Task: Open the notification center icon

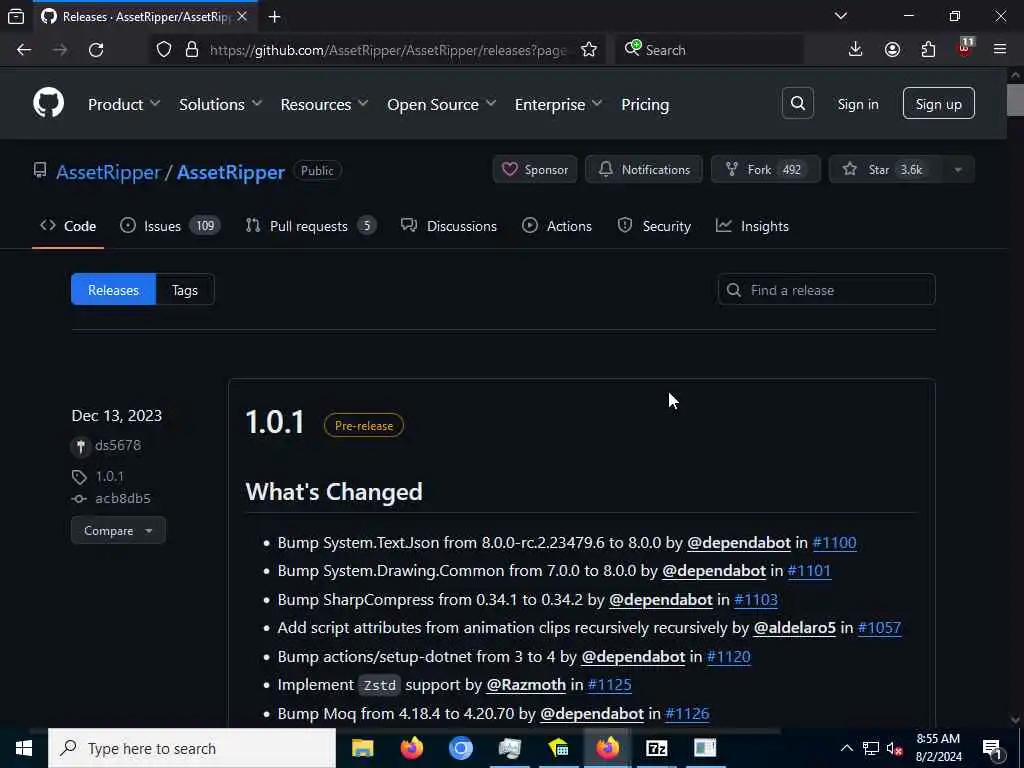Action: point(992,748)
